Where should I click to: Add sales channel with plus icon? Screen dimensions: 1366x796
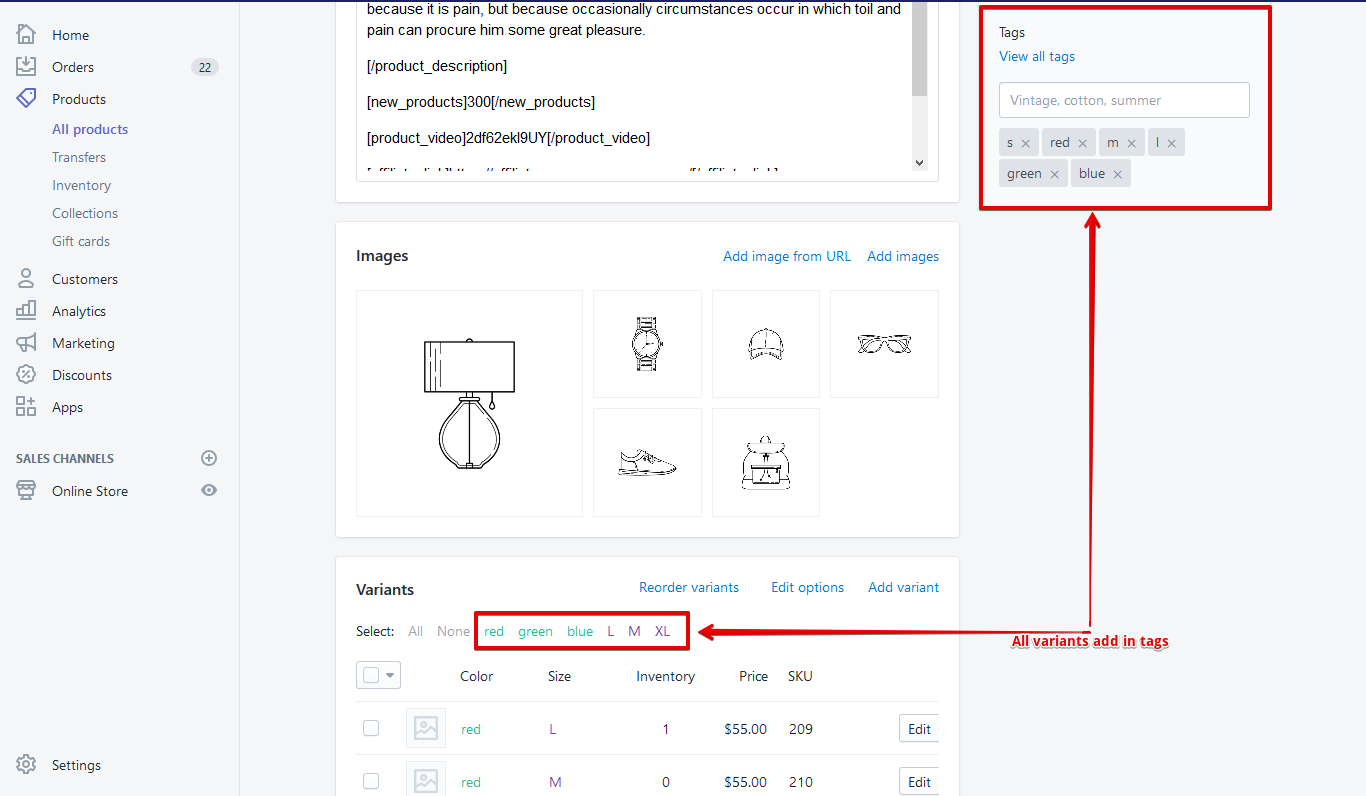[x=209, y=458]
